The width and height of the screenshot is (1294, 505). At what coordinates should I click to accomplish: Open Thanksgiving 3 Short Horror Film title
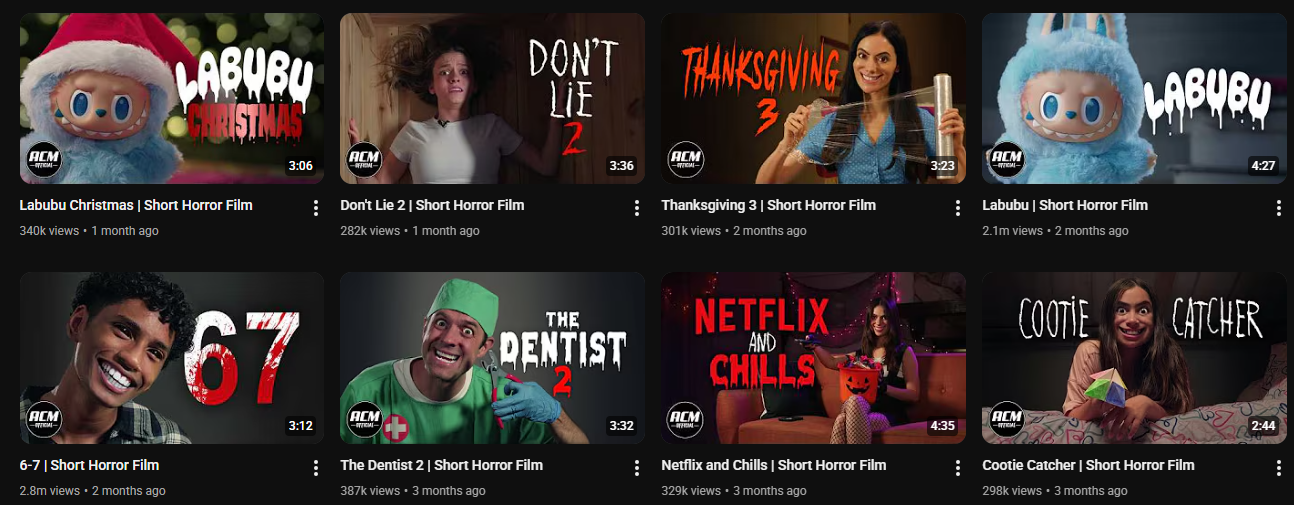pos(768,205)
